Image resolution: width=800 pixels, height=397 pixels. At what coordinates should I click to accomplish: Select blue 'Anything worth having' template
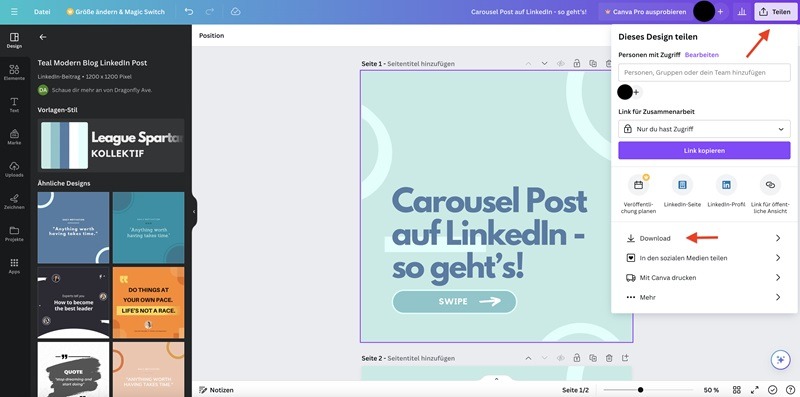(x=73, y=228)
